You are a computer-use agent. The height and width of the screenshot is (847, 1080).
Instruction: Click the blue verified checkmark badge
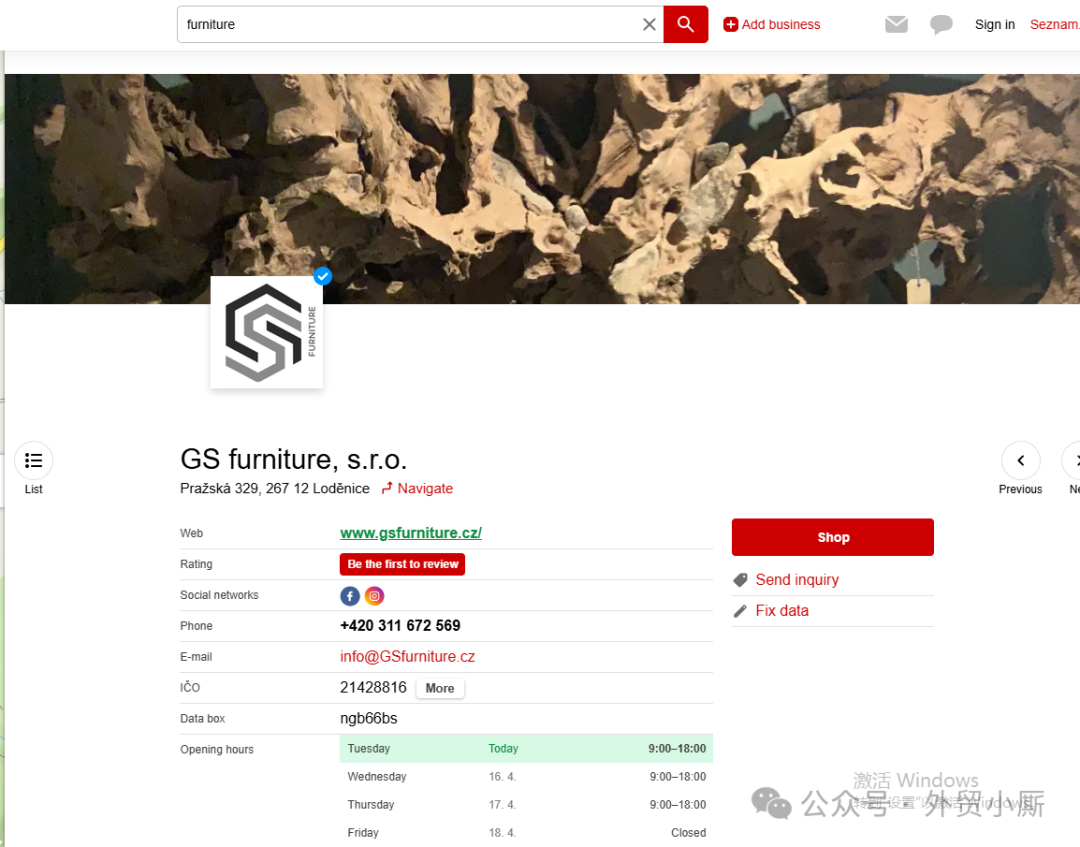[322, 276]
